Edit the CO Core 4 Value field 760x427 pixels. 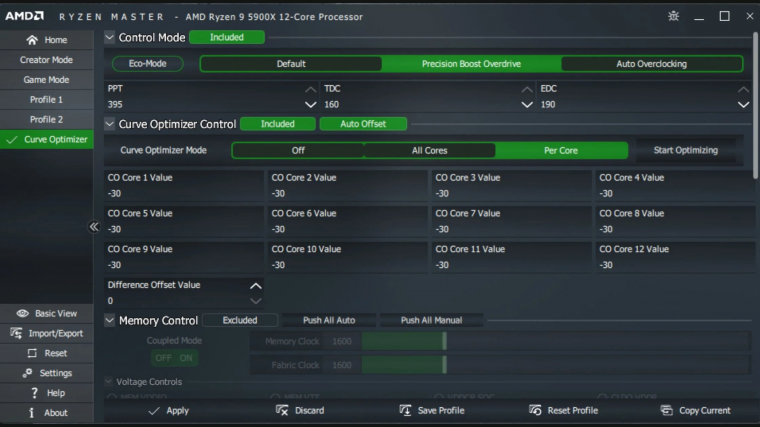coord(675,185)
